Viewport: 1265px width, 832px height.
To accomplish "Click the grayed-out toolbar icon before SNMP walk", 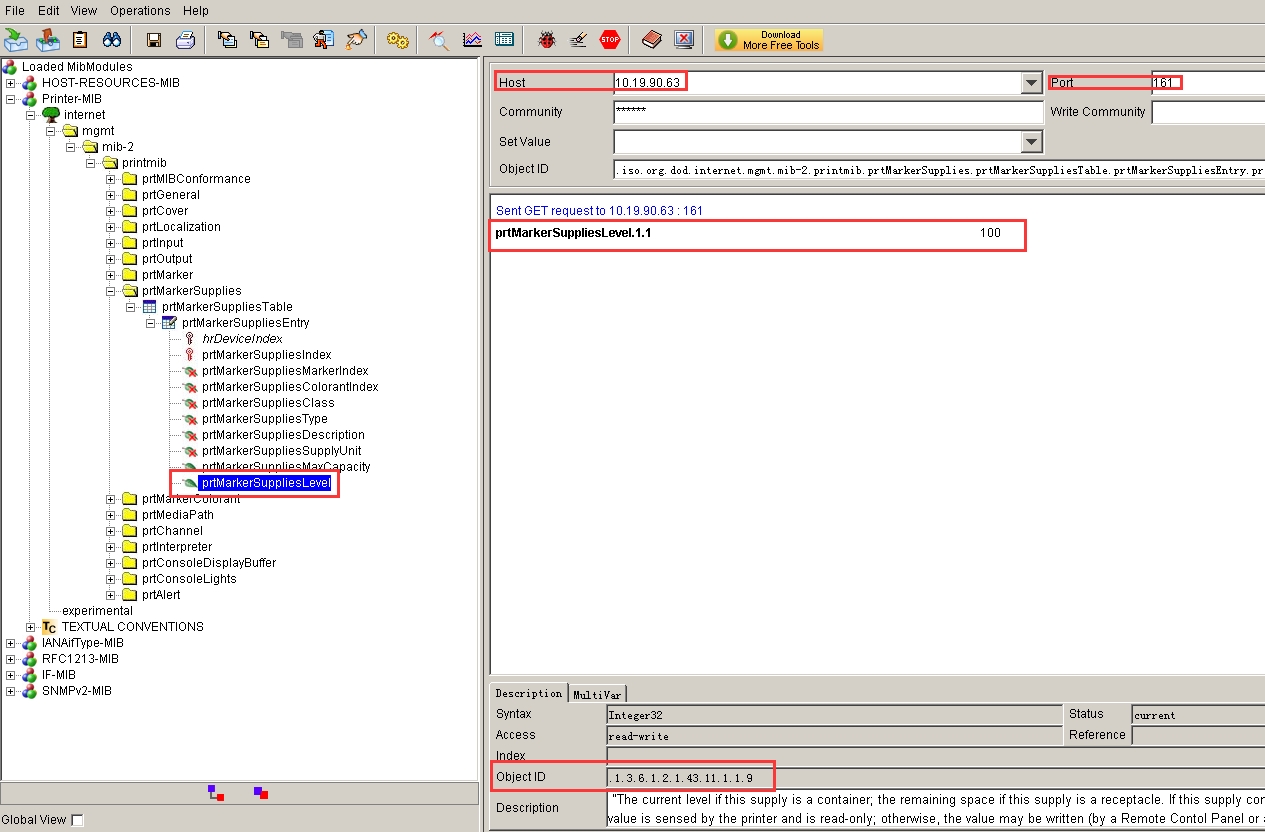I will (291, 40).
